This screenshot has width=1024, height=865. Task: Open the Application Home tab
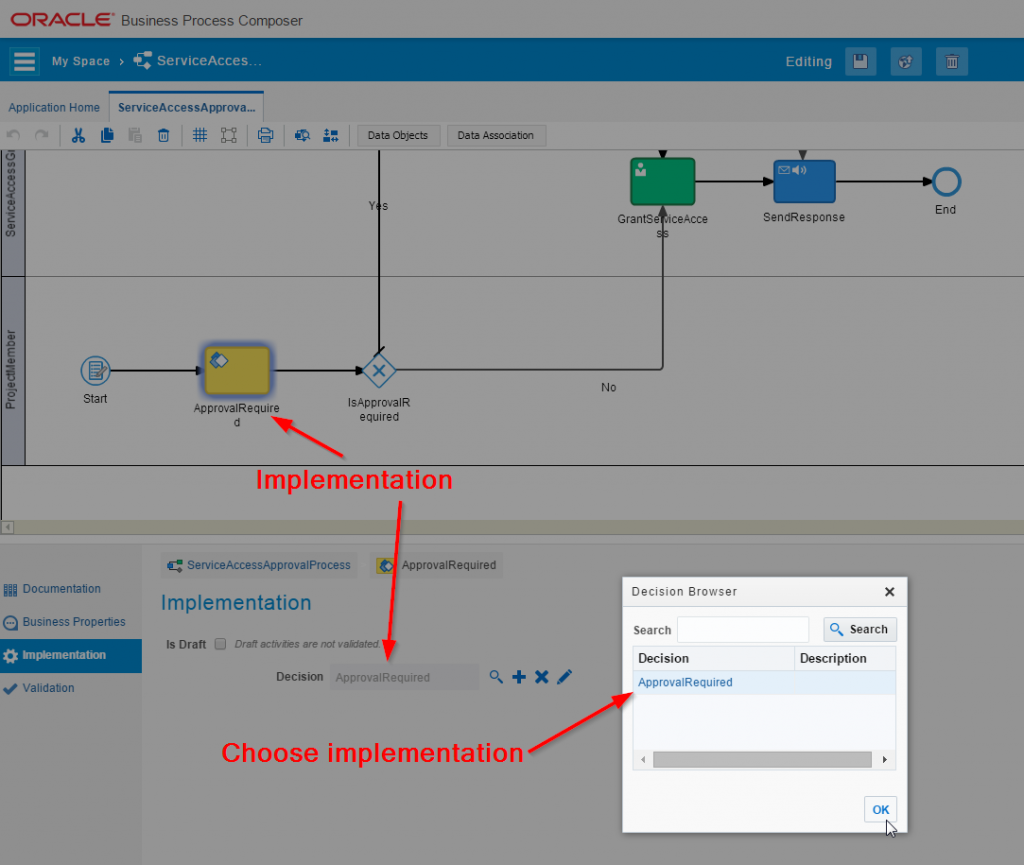(x=54, y=108)
